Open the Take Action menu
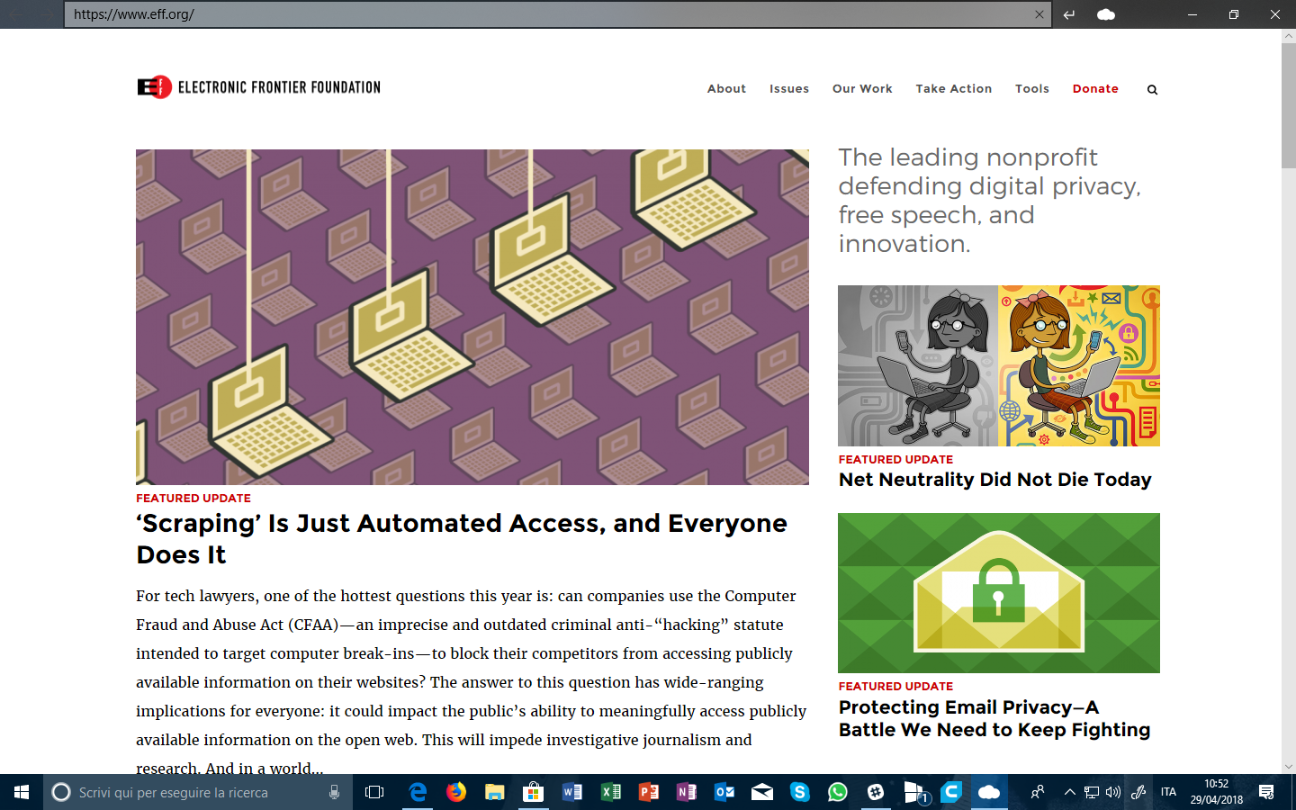Image resolution: width=1296 pixels, height=810 pixels. click(x=954, y=89)
